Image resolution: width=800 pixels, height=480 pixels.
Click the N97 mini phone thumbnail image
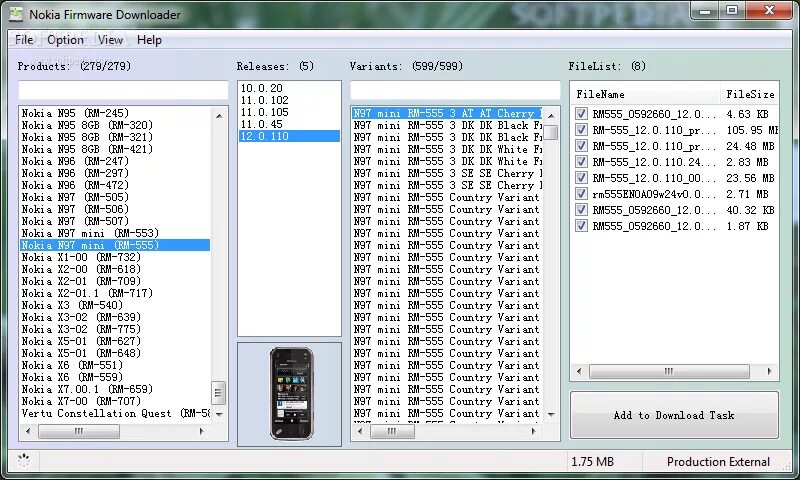(x=291, y=393)
